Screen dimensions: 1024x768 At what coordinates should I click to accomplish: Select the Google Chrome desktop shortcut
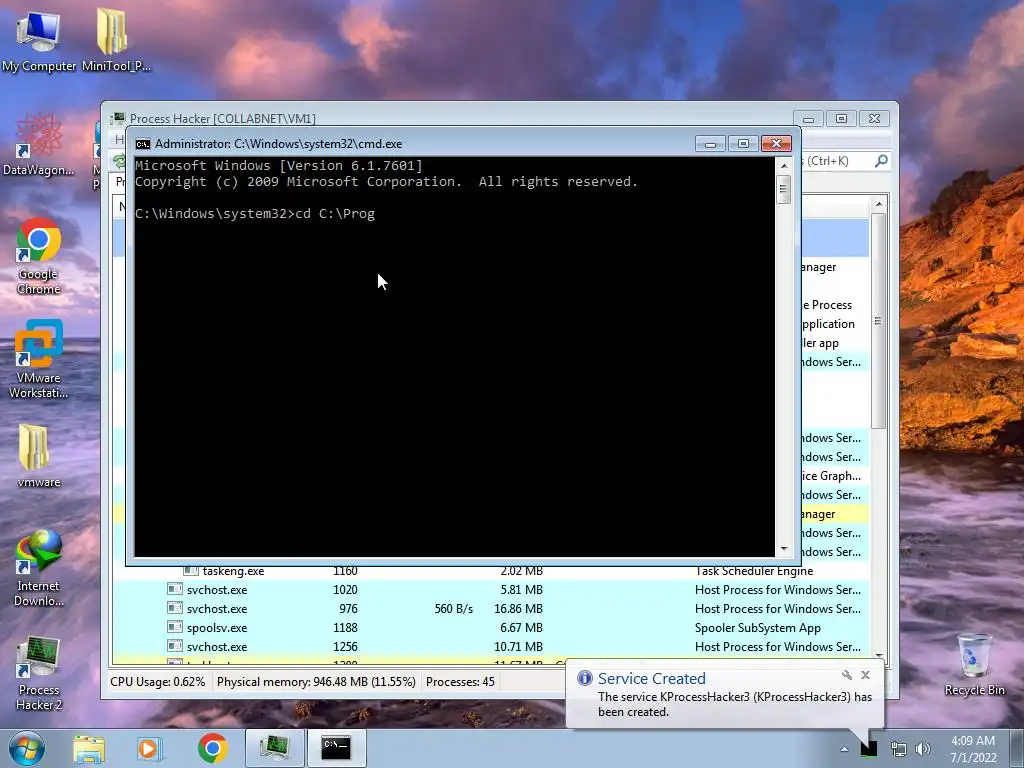click(38, 256)
